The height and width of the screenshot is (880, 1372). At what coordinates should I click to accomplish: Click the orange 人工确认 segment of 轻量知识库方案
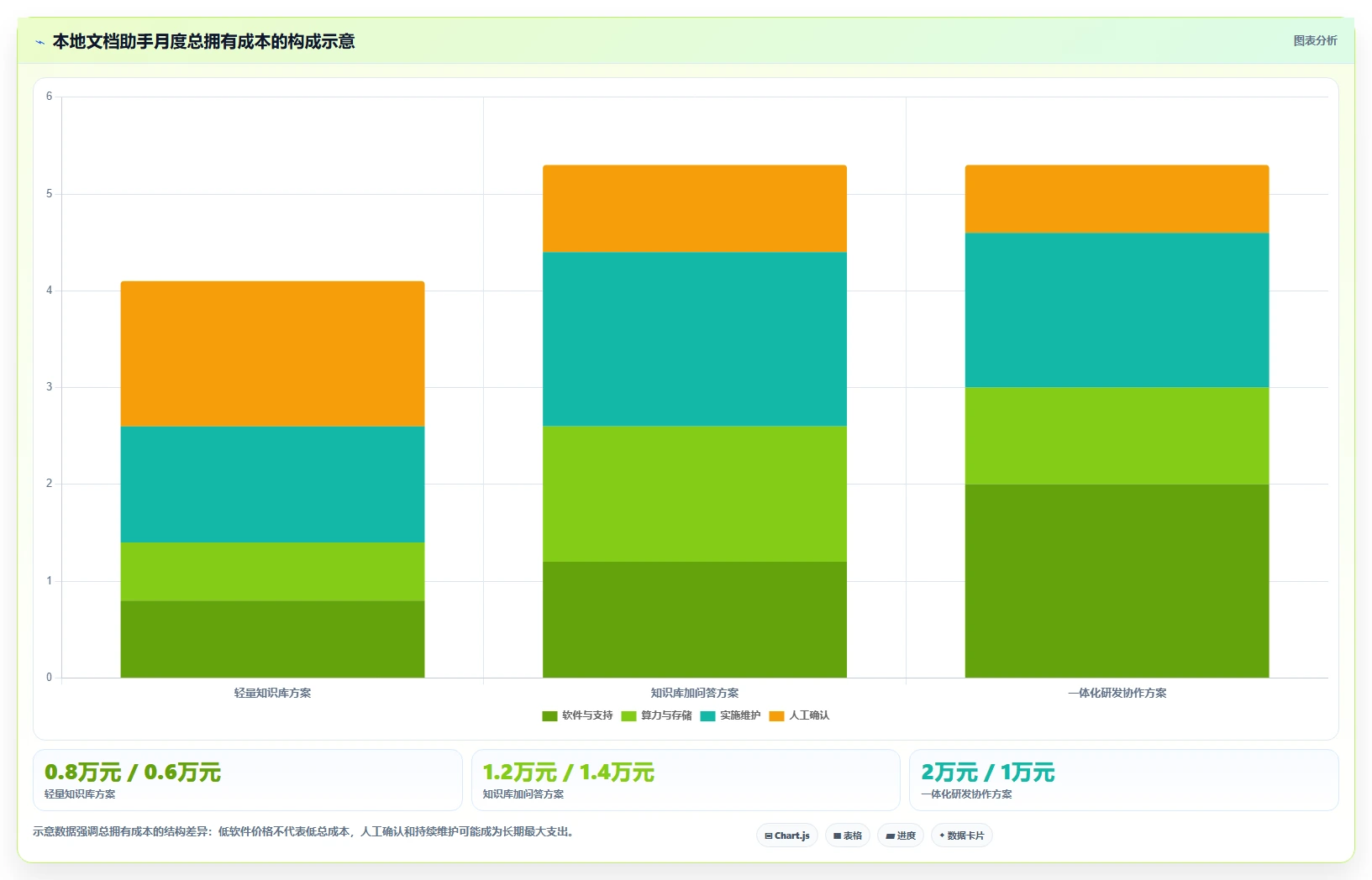(x=272, y=354)
